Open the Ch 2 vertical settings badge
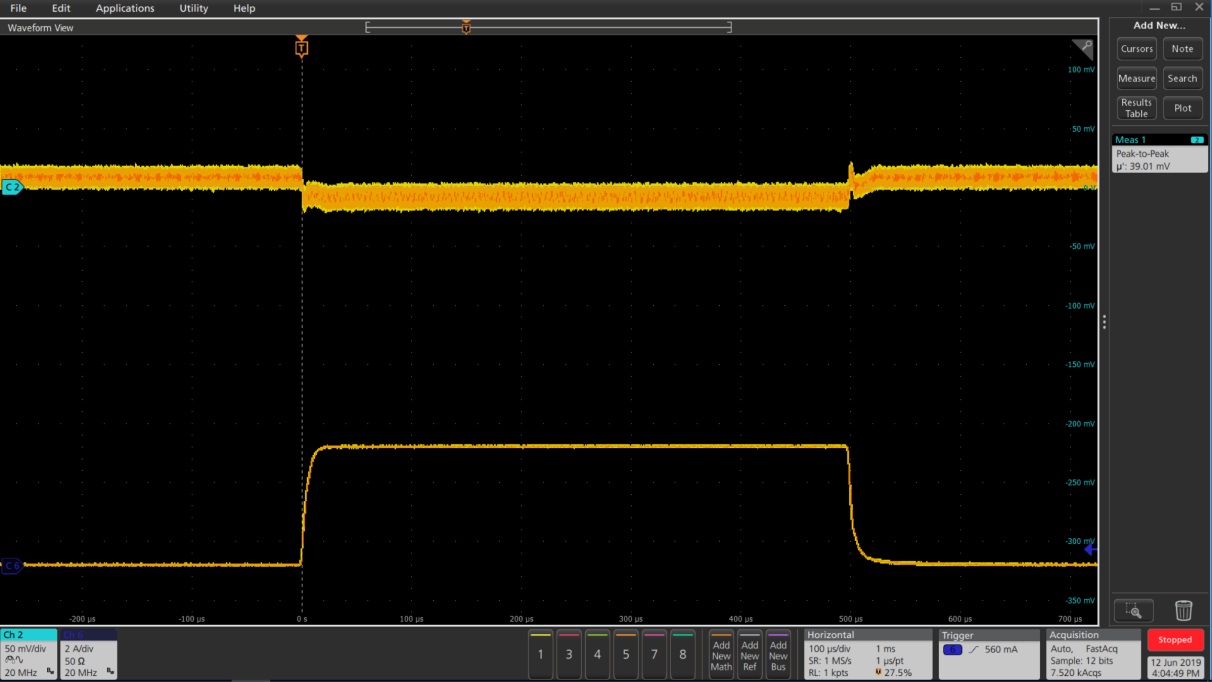Image resolution: width=1212 pixels, height=682 pixels. pos(29,654)
